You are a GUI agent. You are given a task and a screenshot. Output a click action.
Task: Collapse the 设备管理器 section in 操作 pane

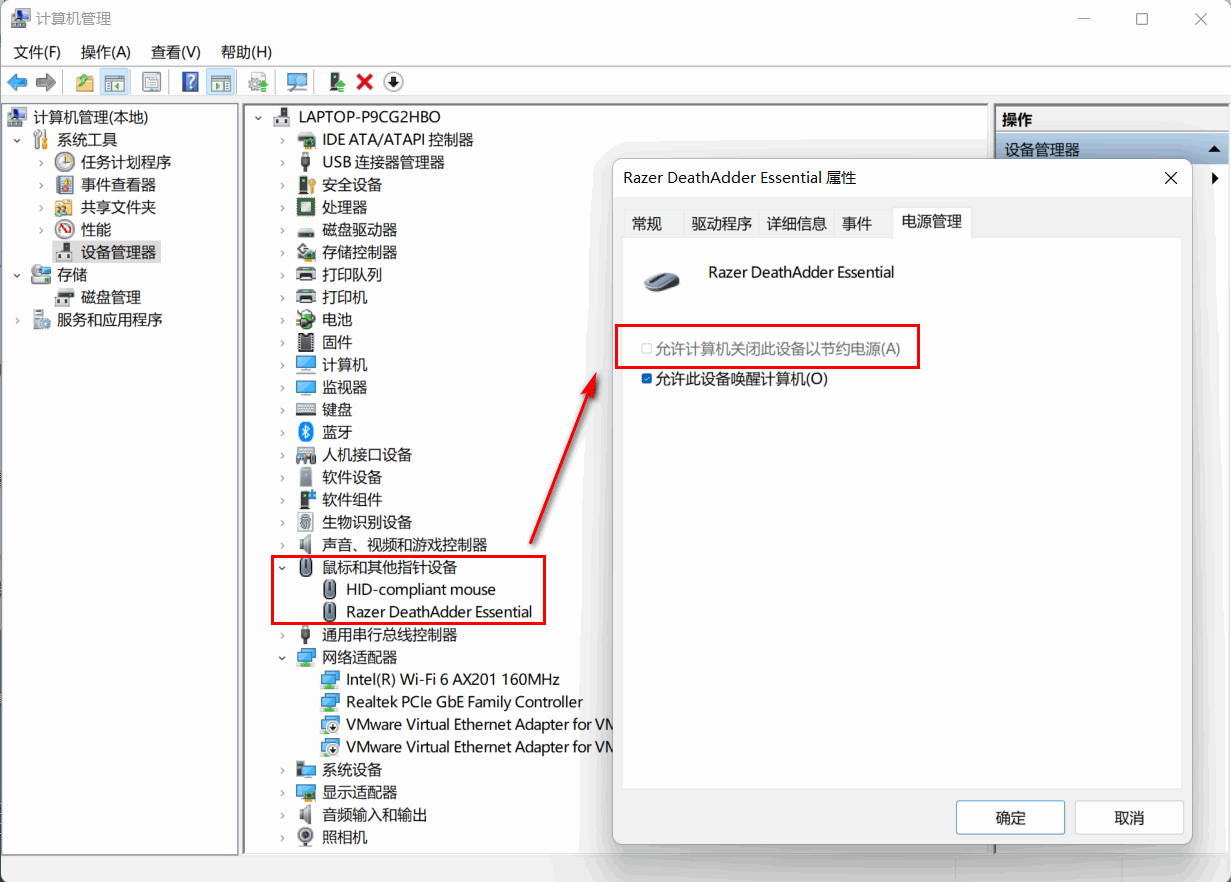1217,150
